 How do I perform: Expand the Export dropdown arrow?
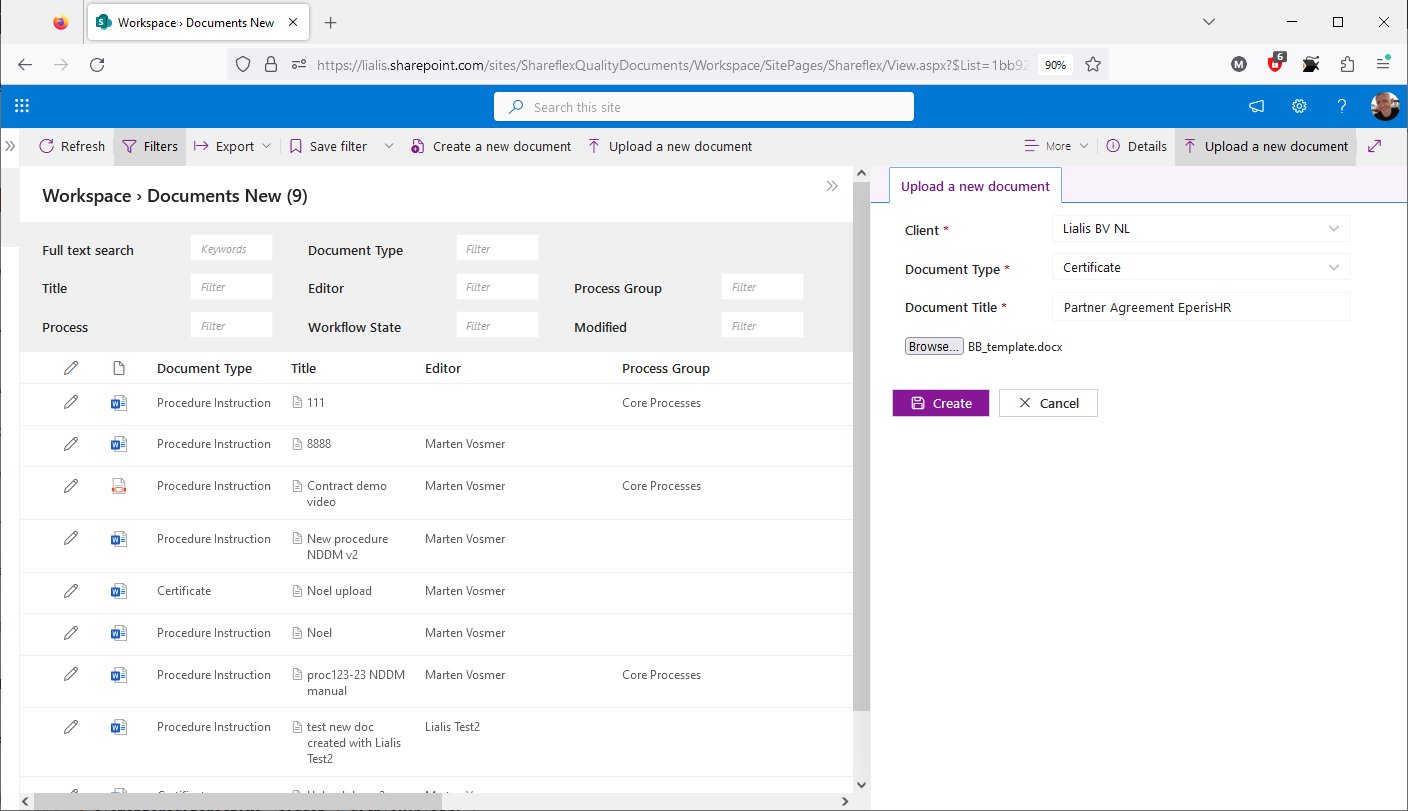(266, 146)
